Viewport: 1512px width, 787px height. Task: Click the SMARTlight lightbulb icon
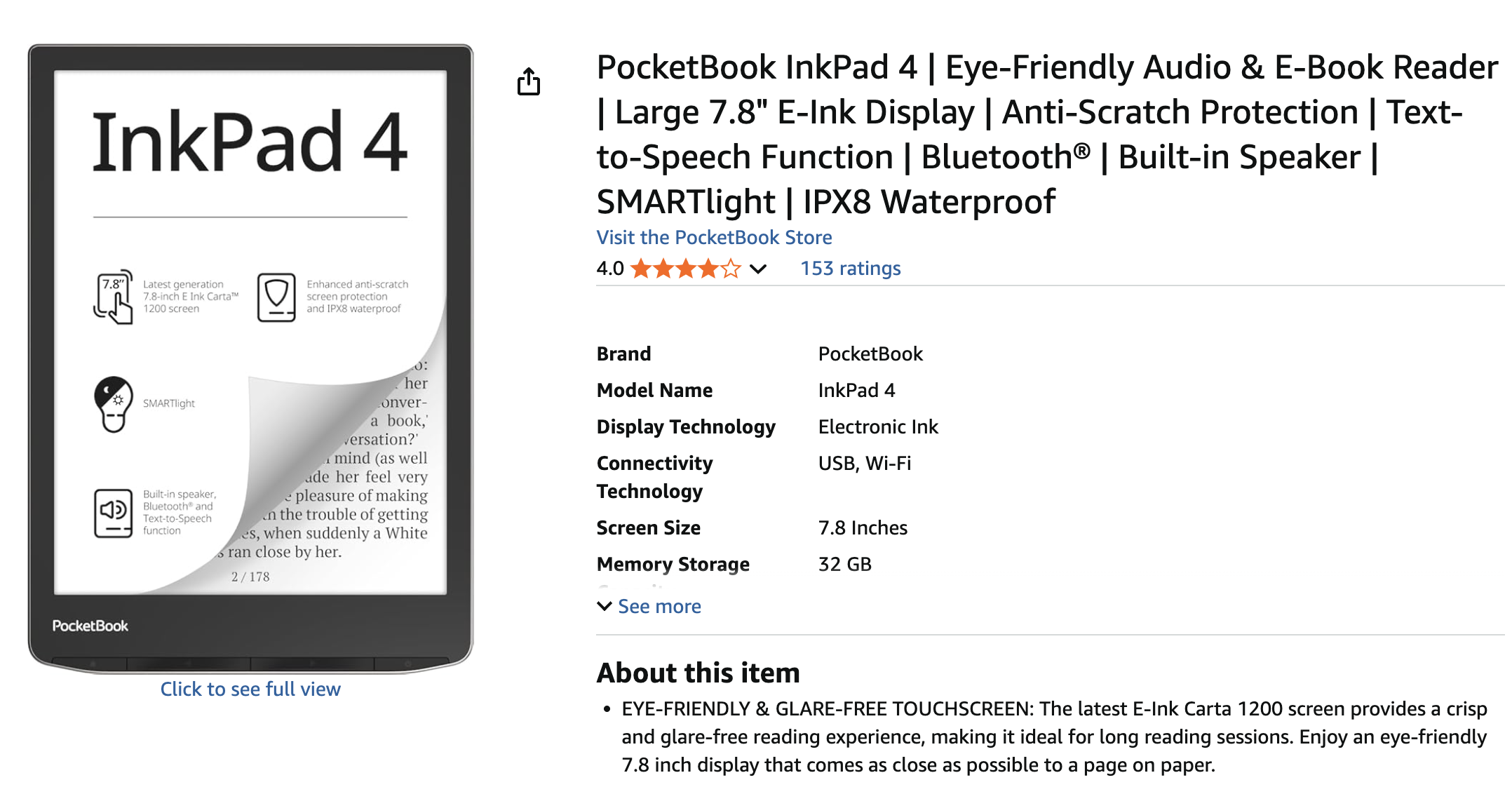[113, 404]
